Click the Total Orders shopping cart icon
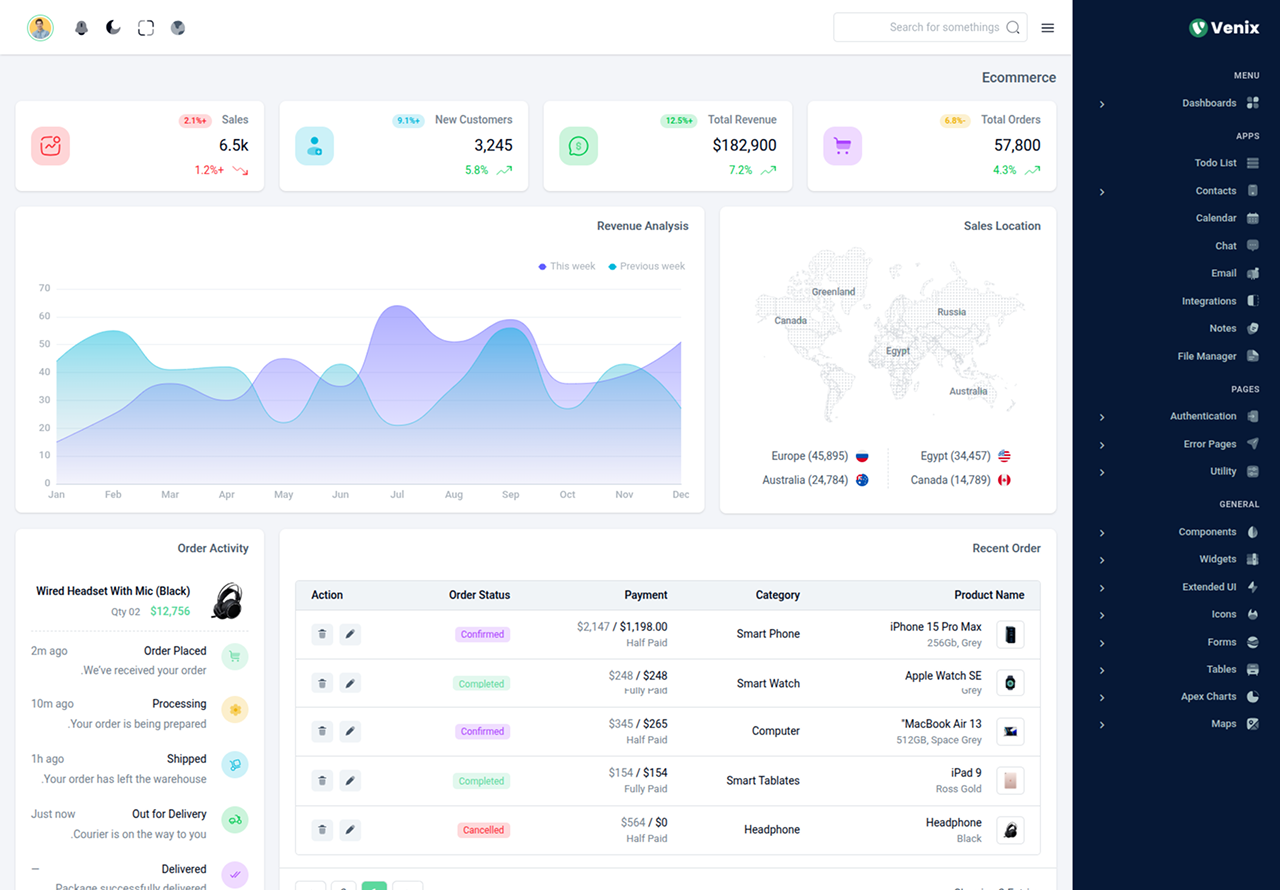 pyautogui.click(x=842, y=146)
